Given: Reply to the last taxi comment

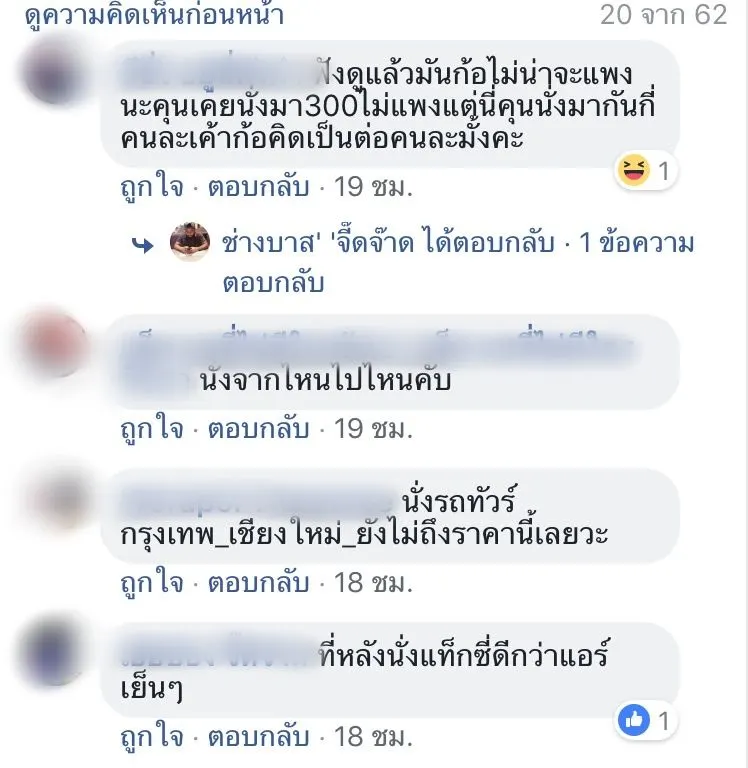Looking at the screenshot, I should click(259, 737).
